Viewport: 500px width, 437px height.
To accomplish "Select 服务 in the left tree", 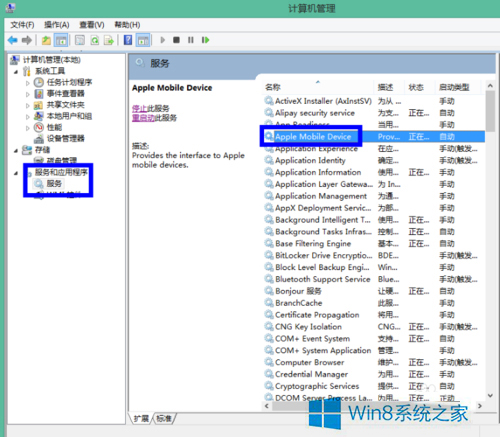I will point(54,183).
